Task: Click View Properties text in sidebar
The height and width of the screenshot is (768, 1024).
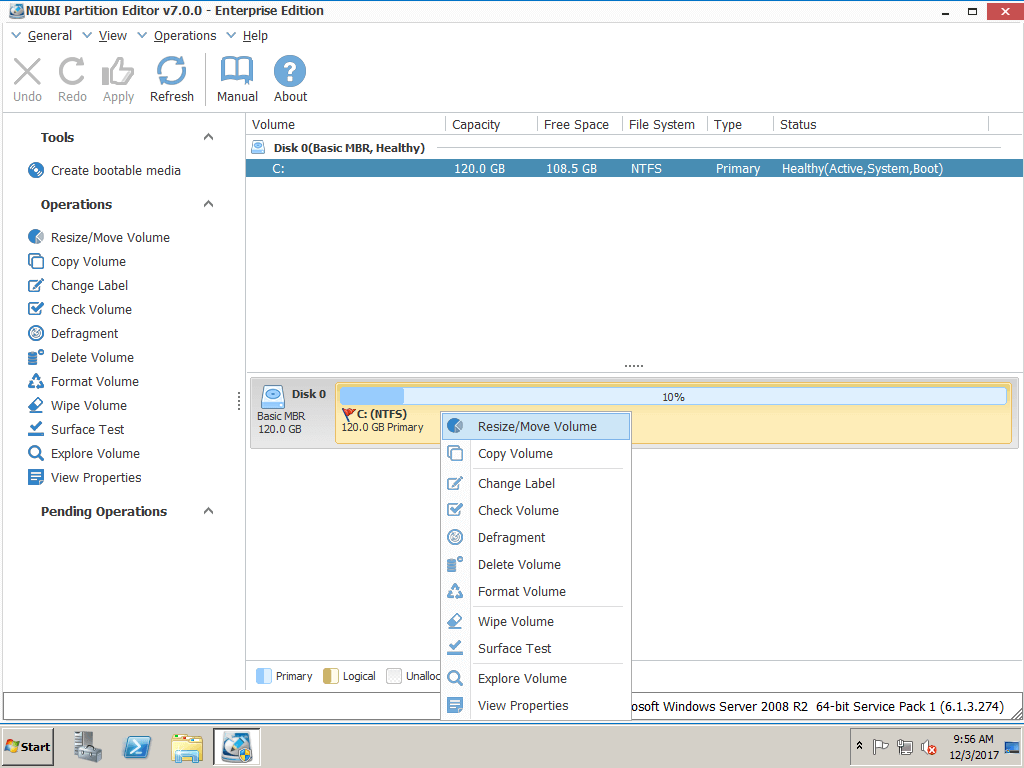Action: click(x=96, y=477)
